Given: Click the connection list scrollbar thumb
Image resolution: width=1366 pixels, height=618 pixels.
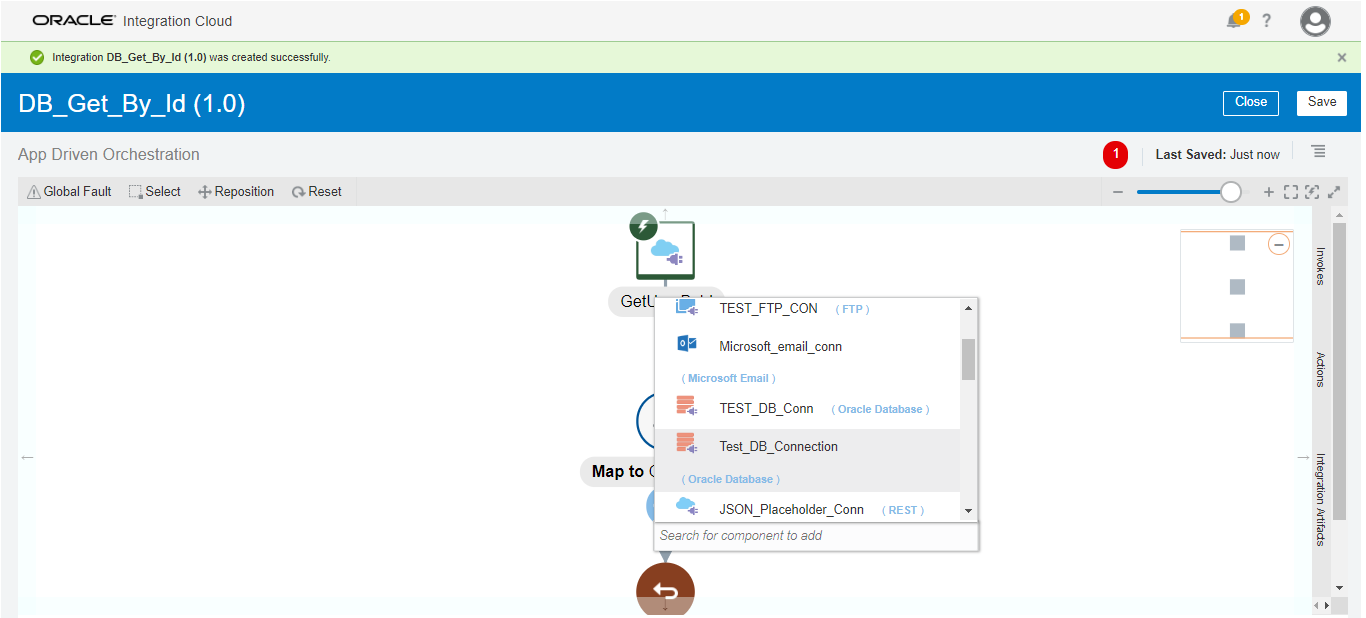Looking at the screenshot, I should (968, 359).
